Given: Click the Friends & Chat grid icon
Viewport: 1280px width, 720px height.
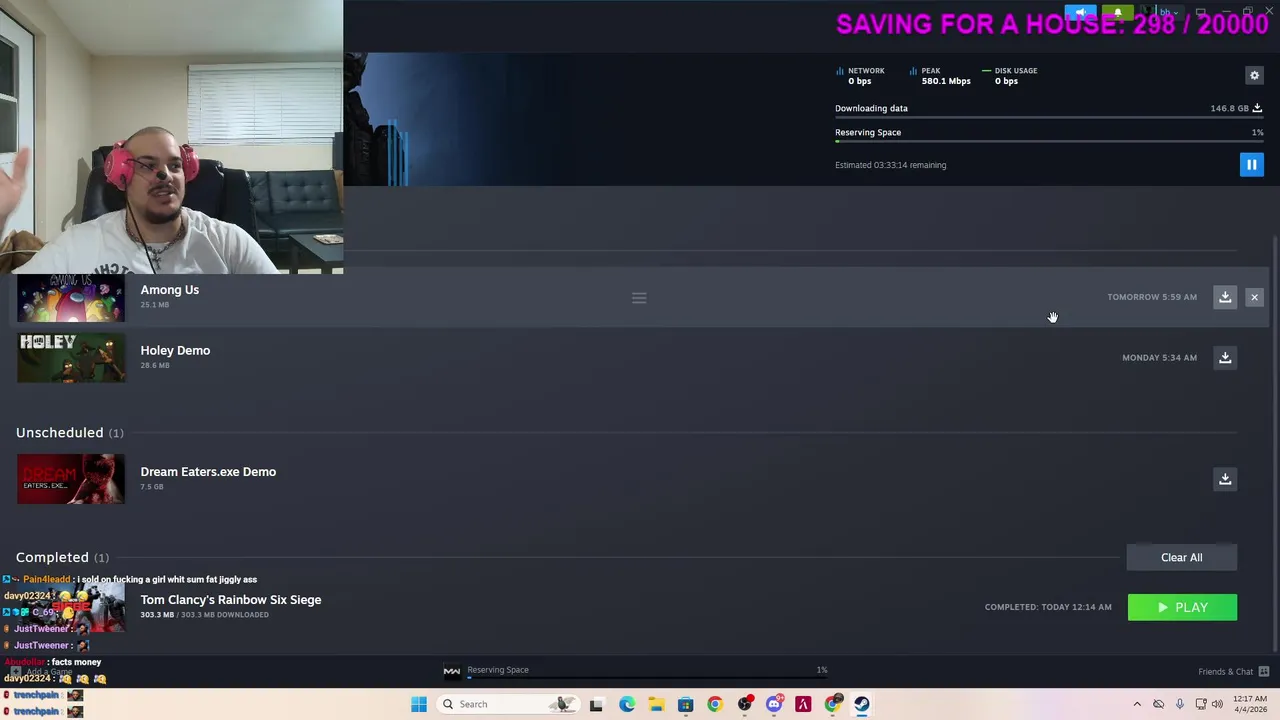Looking at the screenshot, I should pyautogui.click(x=1264, y=672).
